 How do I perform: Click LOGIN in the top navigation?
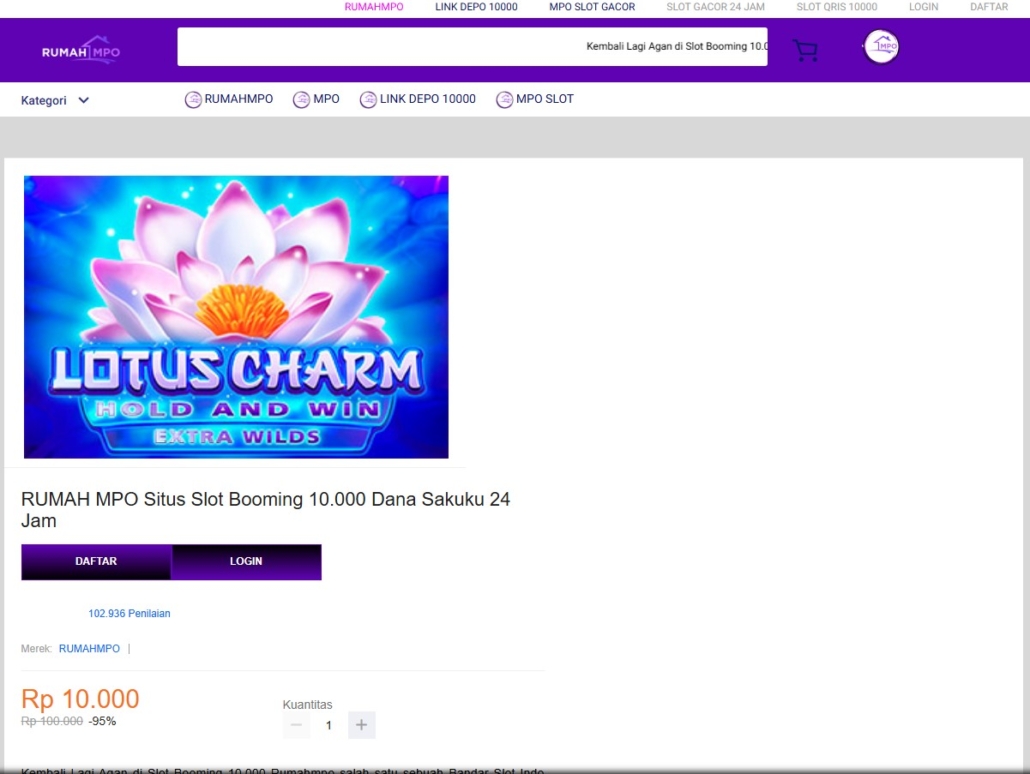point(923,7)
